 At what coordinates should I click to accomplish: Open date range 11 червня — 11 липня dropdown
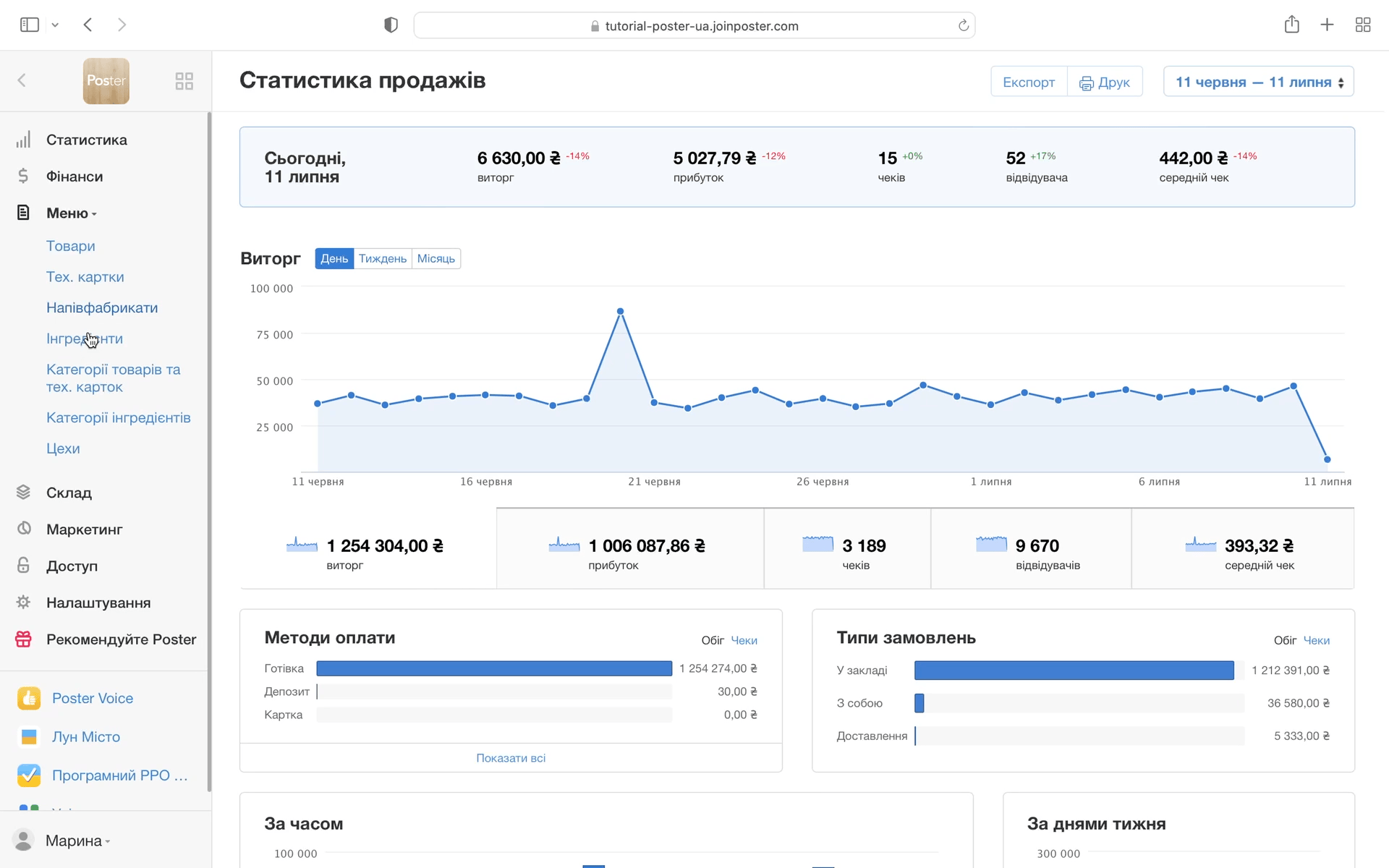pyautogui.click(x=1258, y=82)
